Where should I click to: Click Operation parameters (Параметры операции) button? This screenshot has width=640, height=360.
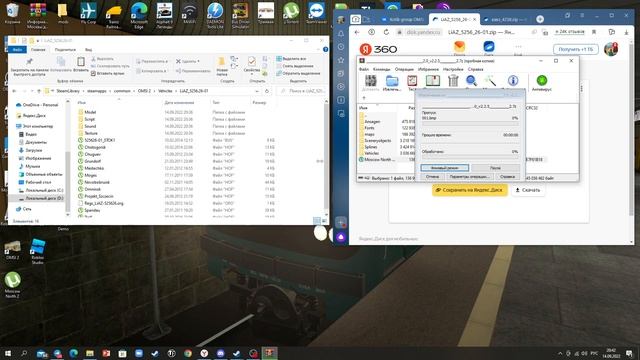pyautogui.click(x=469, y=177)
